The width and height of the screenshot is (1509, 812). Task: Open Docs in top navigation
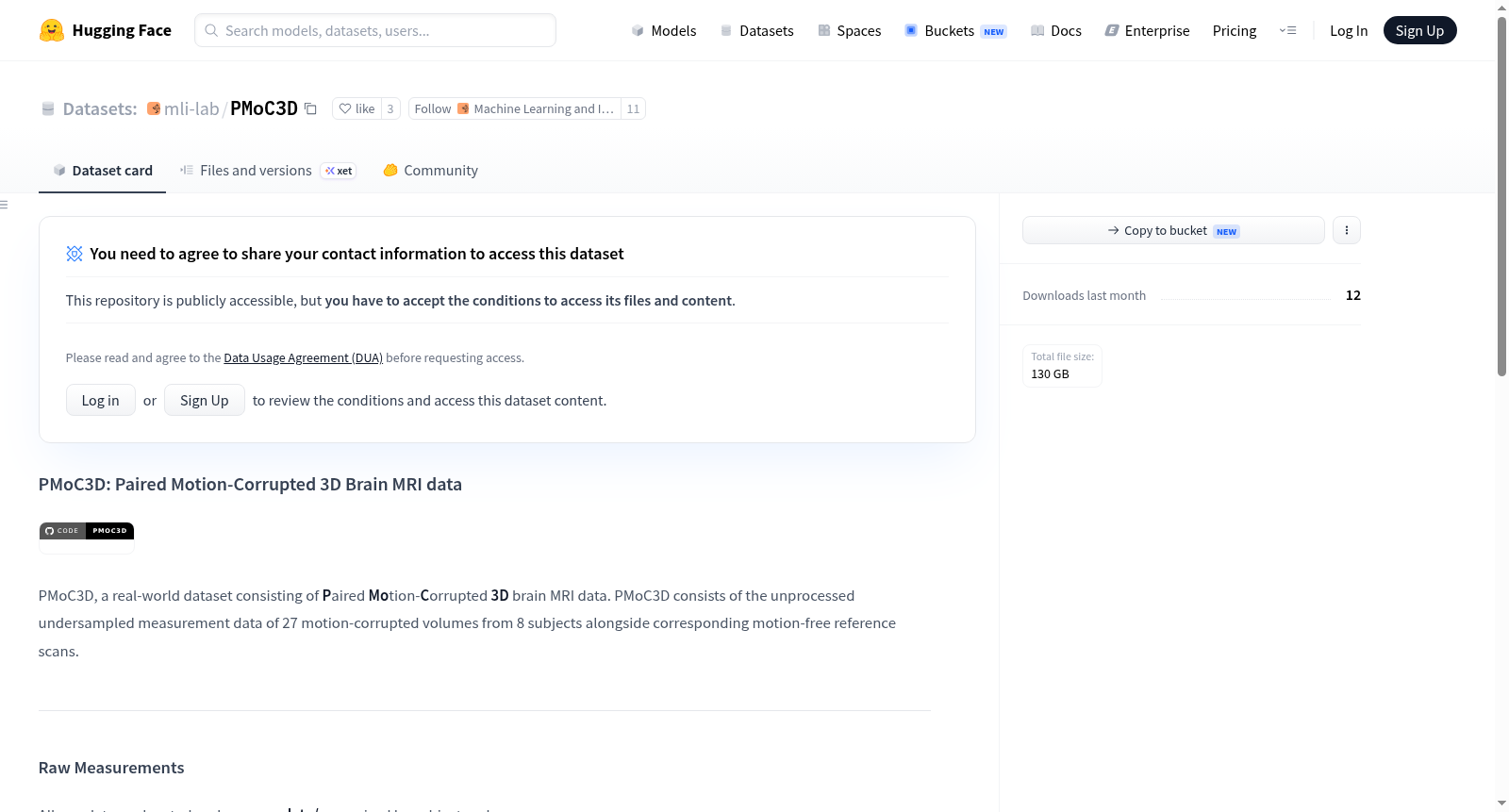pos(1056,30)
